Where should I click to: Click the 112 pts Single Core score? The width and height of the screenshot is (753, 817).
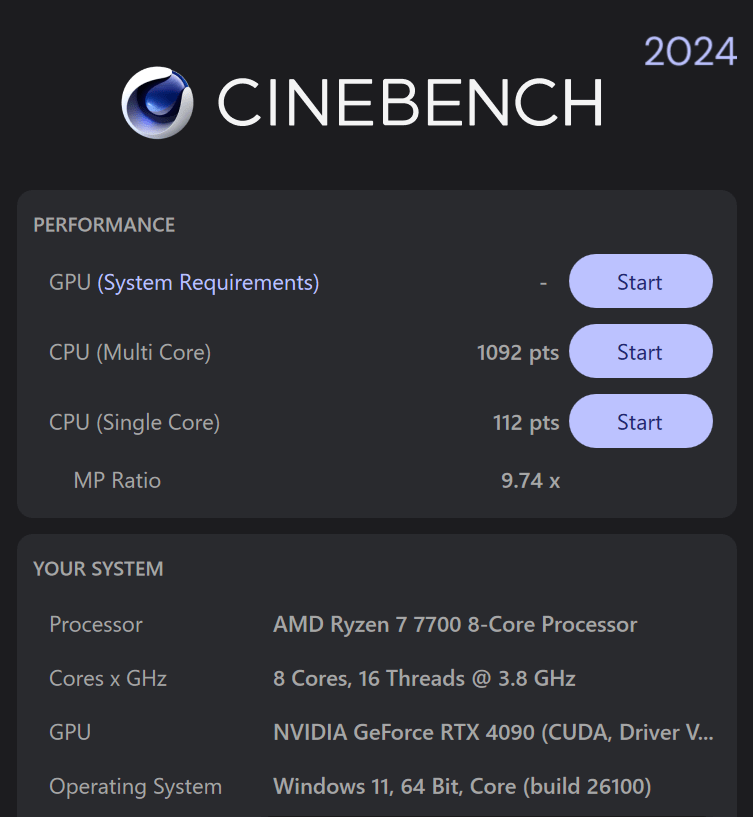click(526, 422)
